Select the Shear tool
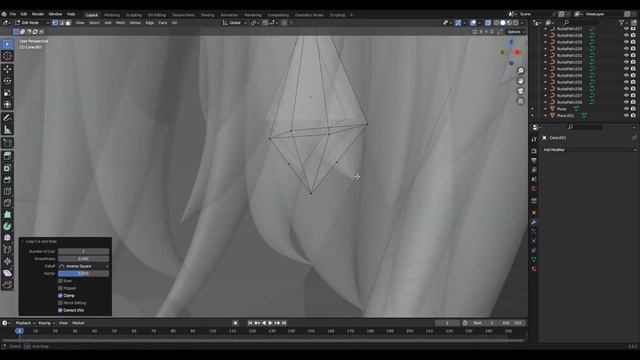This screenshot has height=360, width=640. [x=7, y=273]
